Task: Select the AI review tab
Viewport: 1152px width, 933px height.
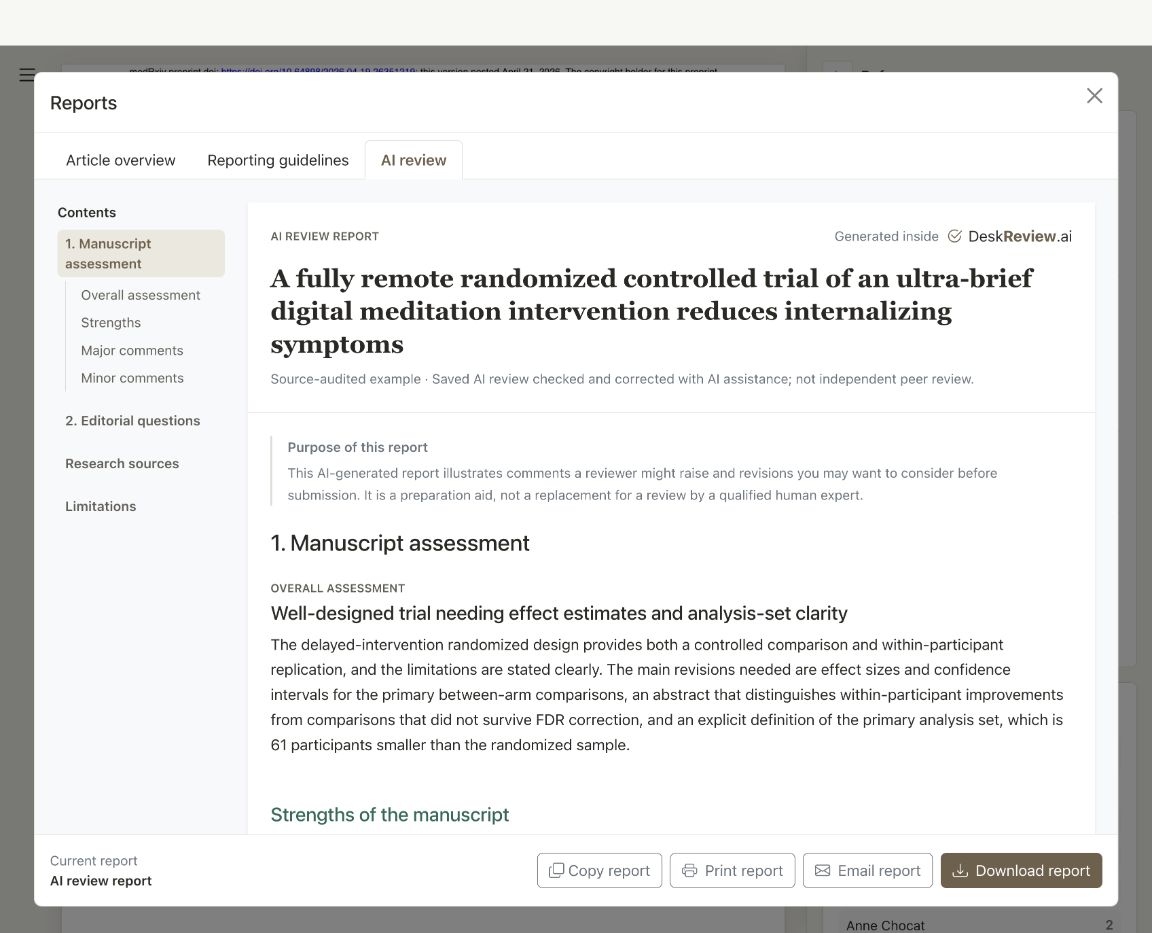Action: (414, 160)
